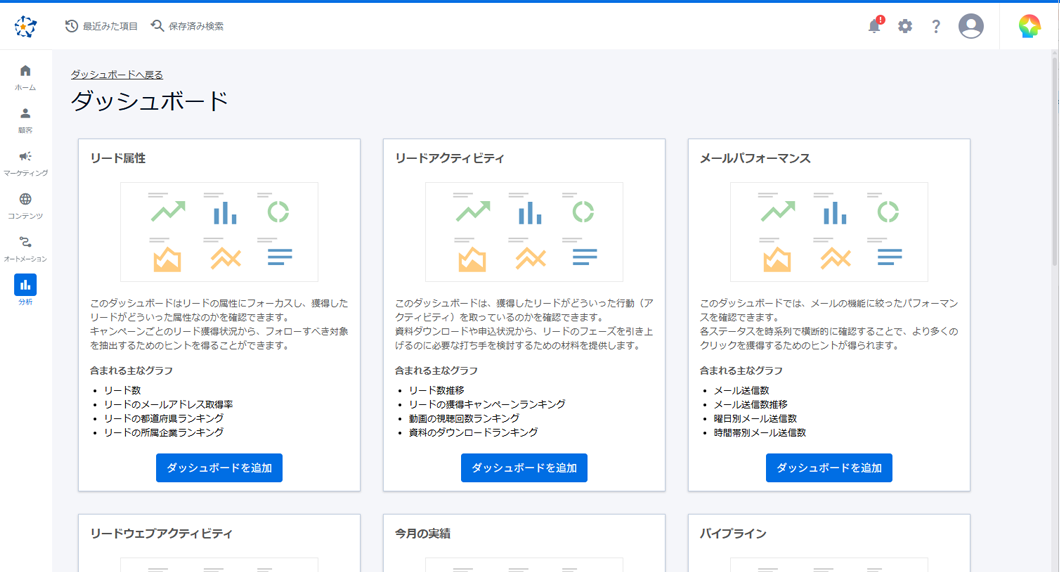The width and height of the screenshot is (1060, 572).
Task: Click the リードの獲得キャンペーンランキング list item
Action: [x=487, y=404]
